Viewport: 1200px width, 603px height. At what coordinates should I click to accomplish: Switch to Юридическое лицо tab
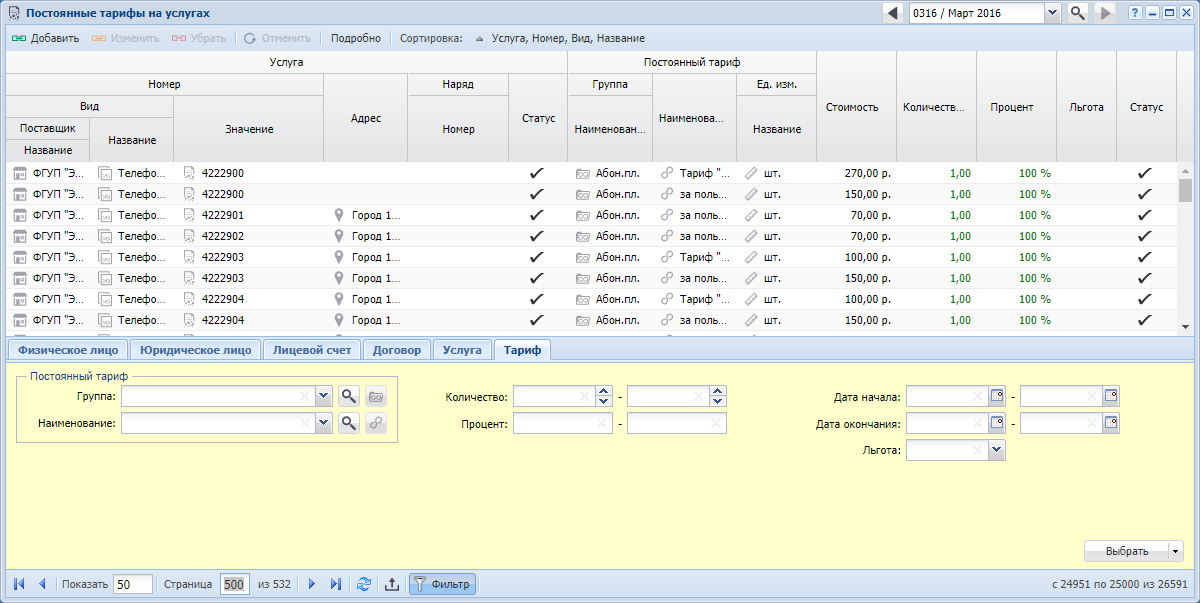point(196,350)
